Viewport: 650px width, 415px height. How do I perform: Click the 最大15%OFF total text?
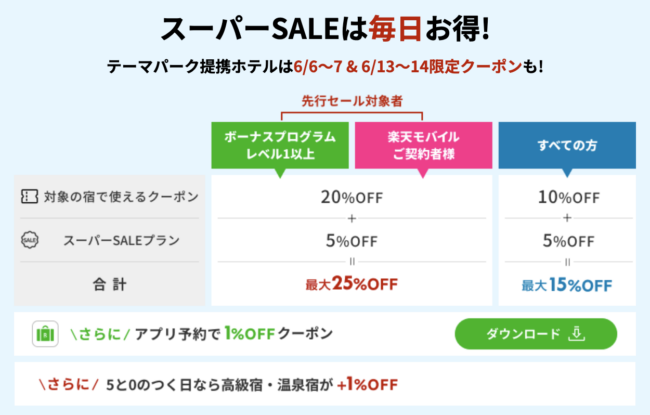tap(567, 285)
